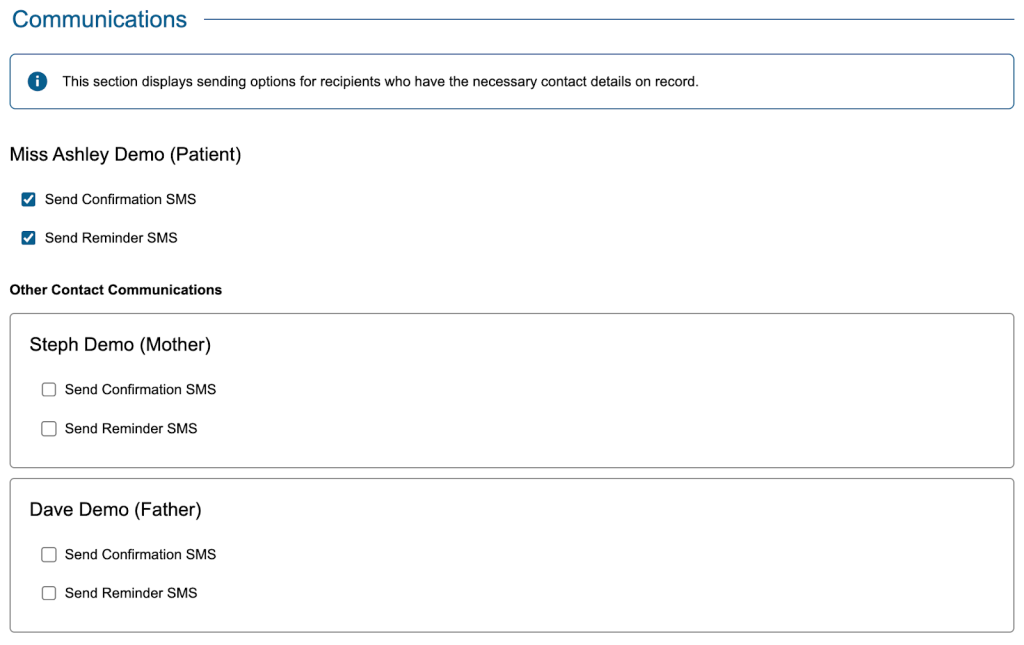The width and height of the screenshot is (1024, 645).
Task: Click Send Reminder SMS label text under Steph Demo
Action: point(131,429)
